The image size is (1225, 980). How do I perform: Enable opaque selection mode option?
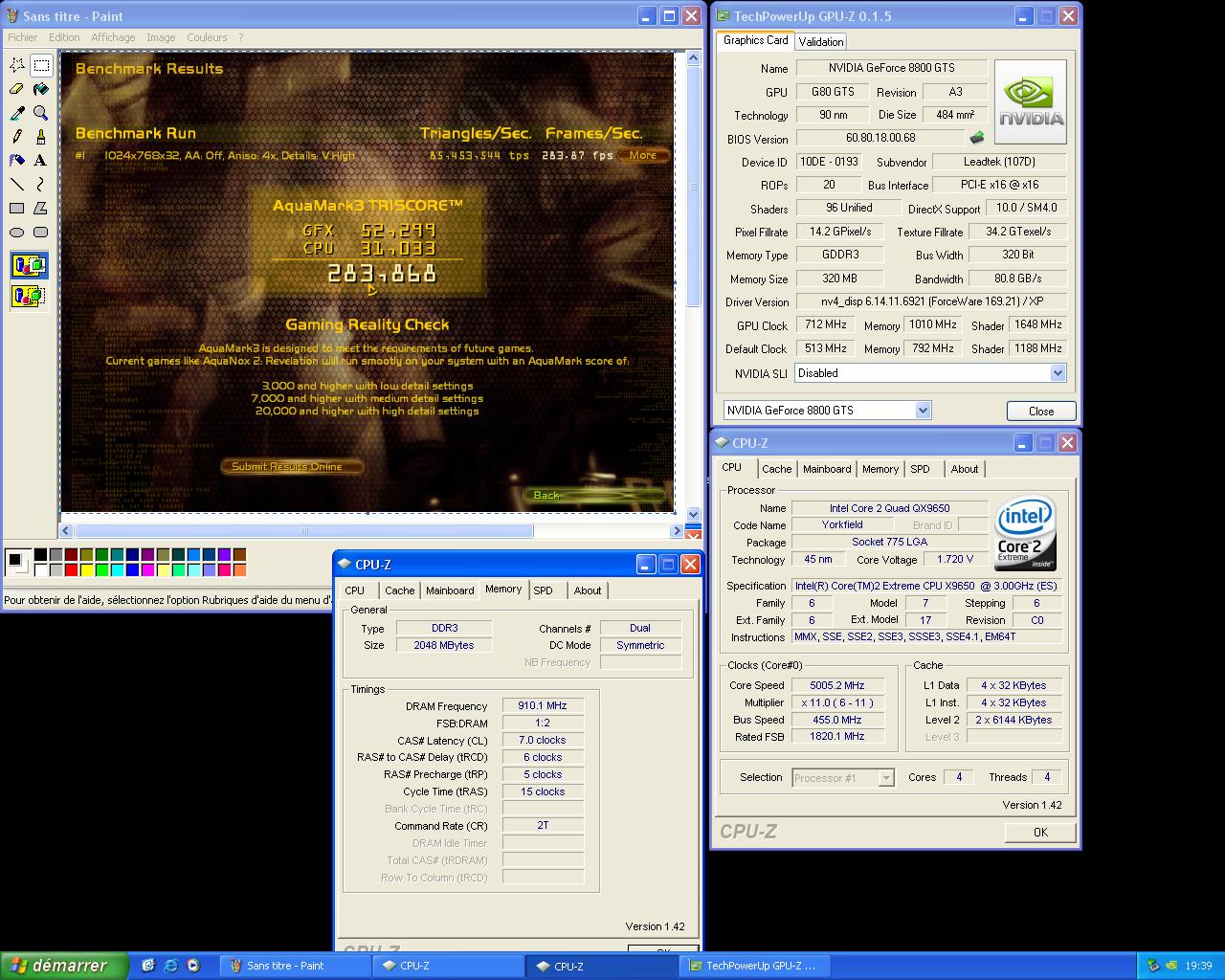[x=29, y=265]
